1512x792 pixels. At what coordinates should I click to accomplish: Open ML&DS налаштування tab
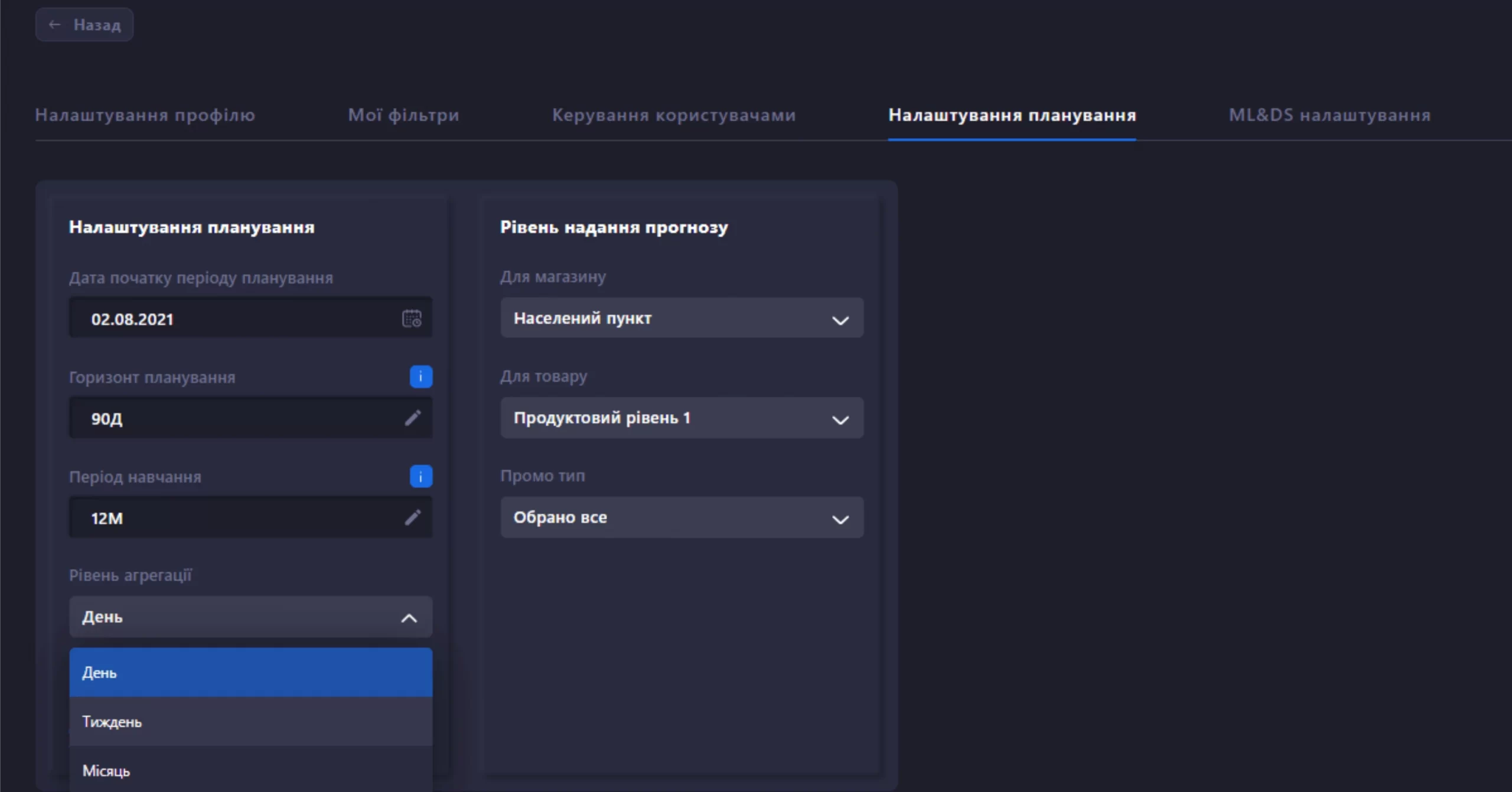click(1329, 115)
